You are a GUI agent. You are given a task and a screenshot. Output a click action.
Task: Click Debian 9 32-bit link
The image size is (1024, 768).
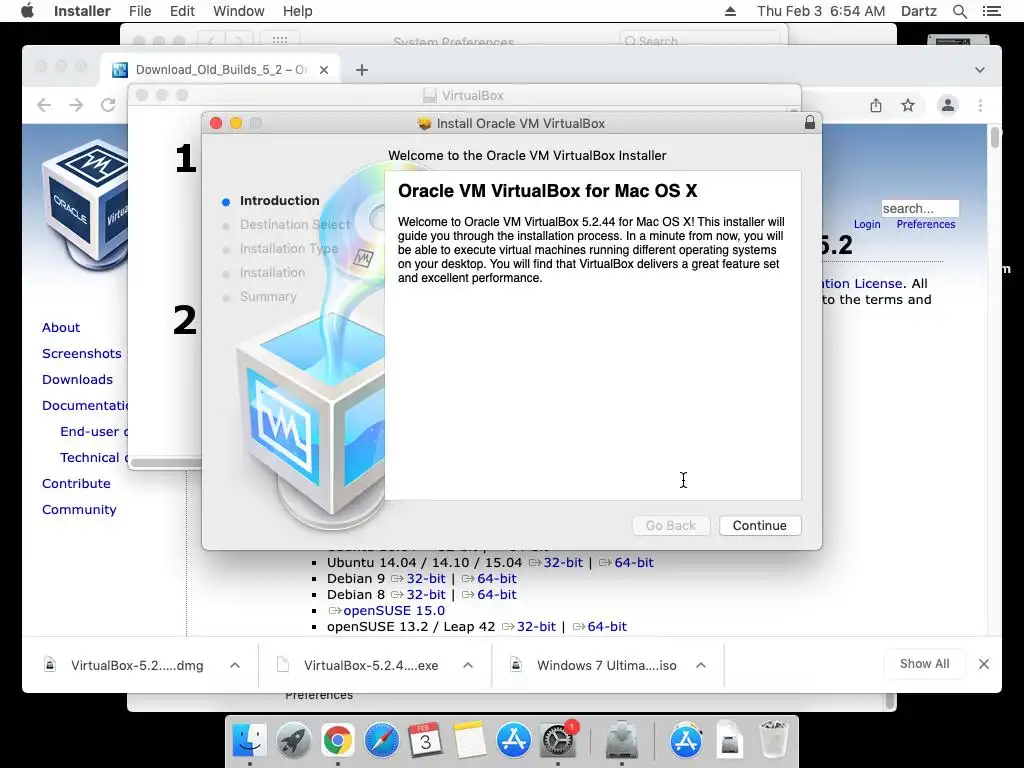tap(426, 579)
